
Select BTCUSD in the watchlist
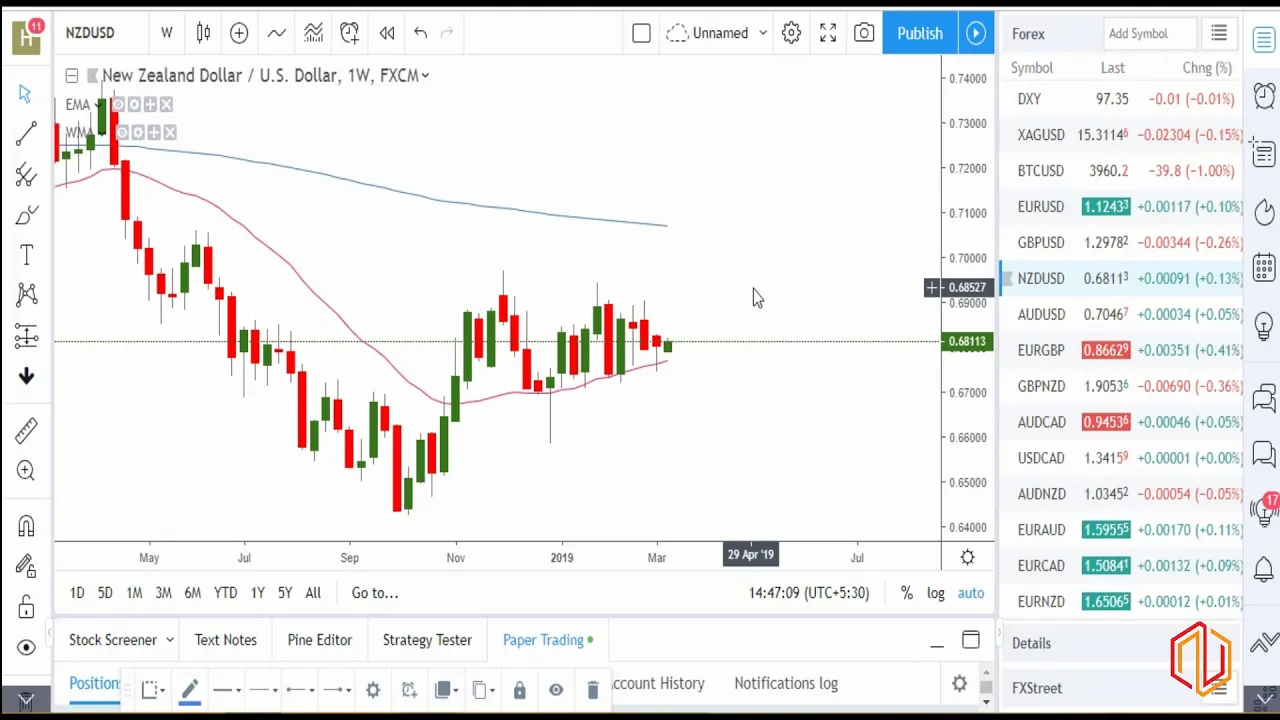(1122, 171)
